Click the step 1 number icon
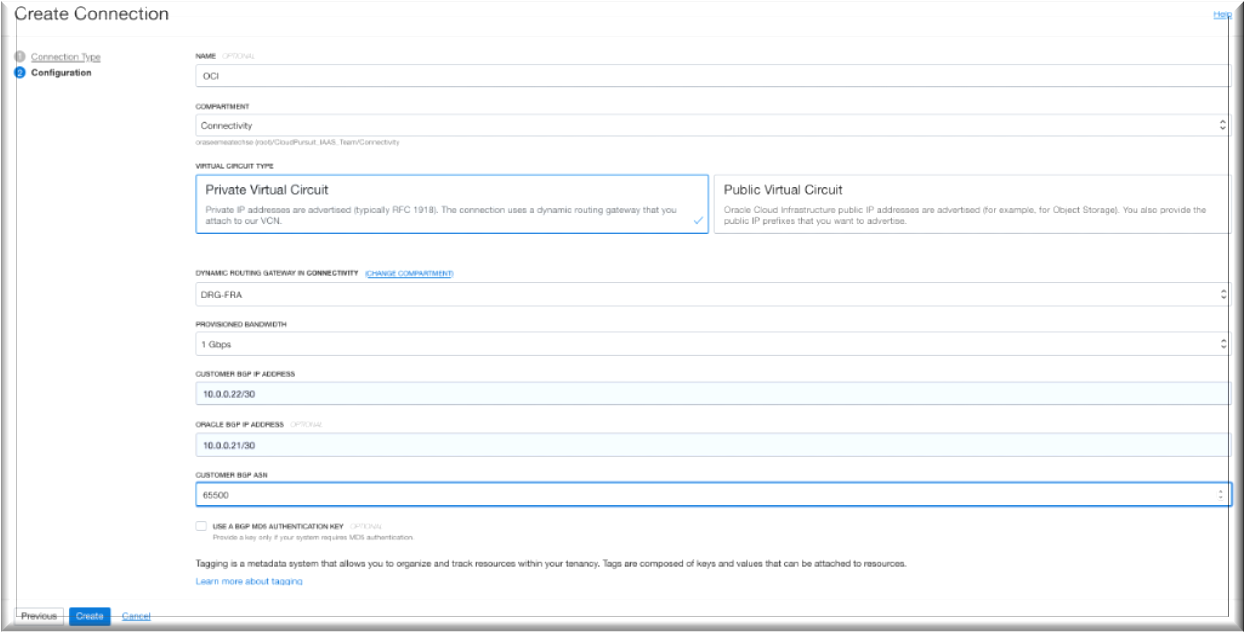The height and width of the screenshot is (633, 1245). click(19, 57)
